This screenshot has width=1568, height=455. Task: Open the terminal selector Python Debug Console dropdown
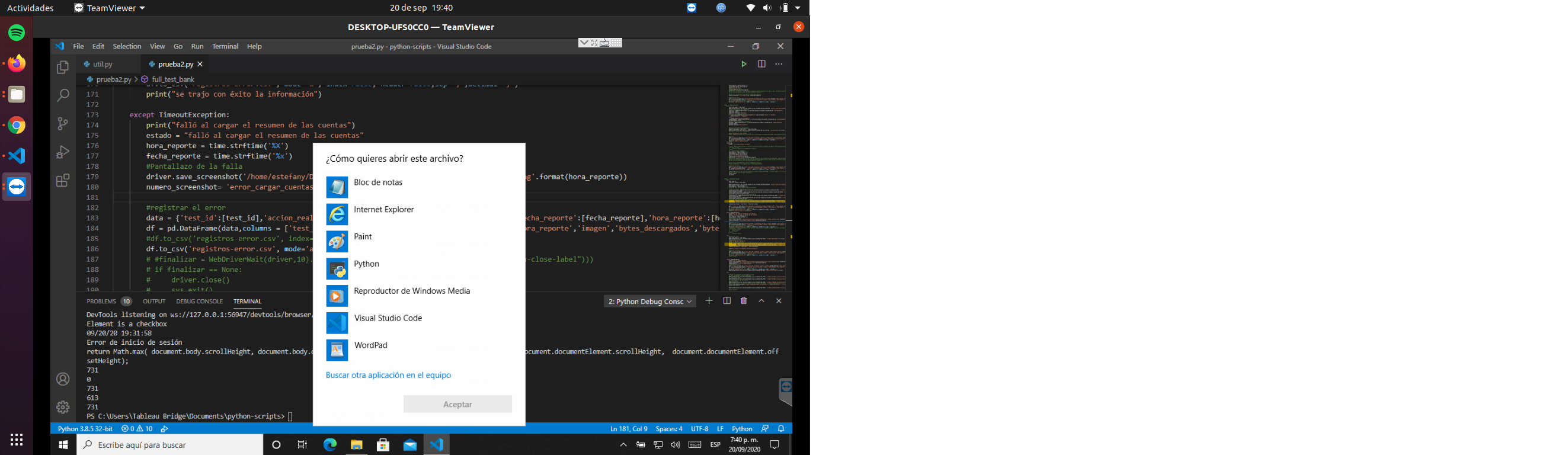[x=649, y=301]
